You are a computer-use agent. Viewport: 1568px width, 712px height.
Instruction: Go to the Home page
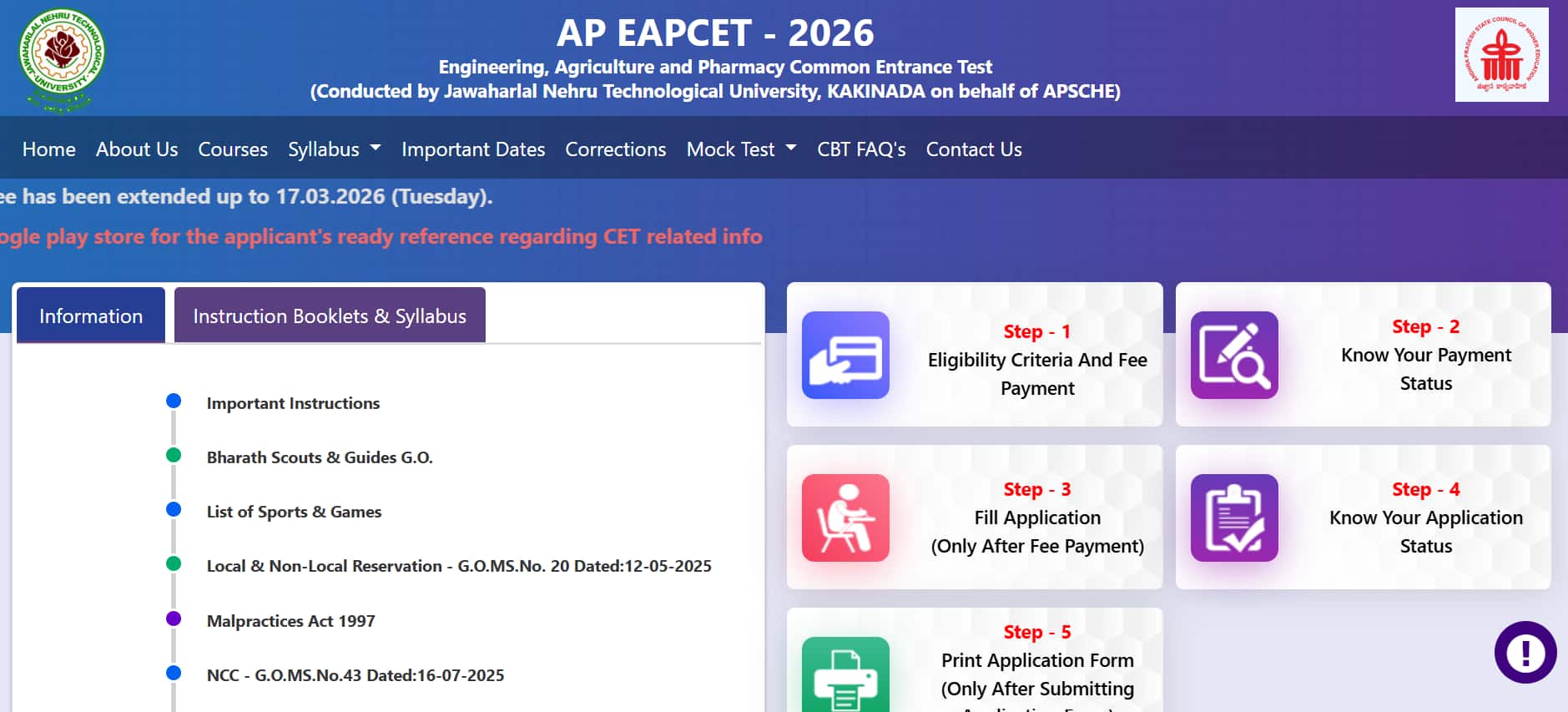coord(49,149)
